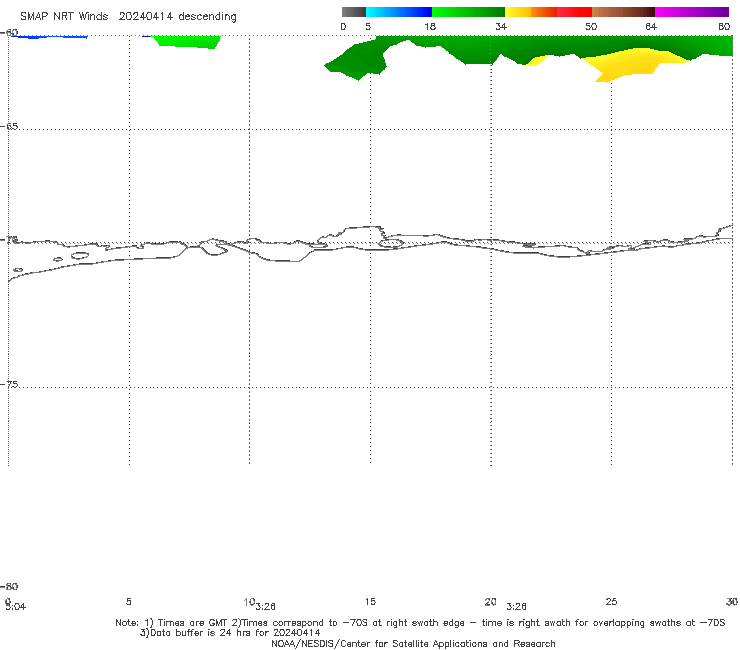Click the color scale value label 34
This screenshot has width=740, height=650.
(501, 26)
